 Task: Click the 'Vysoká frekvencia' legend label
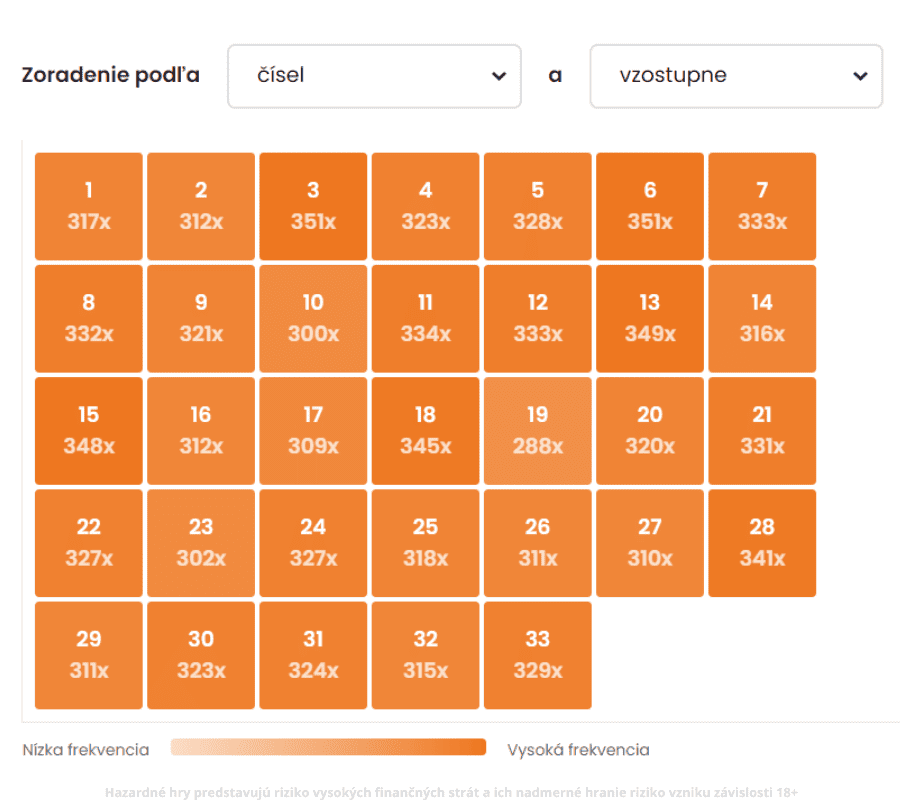point(578,750)
